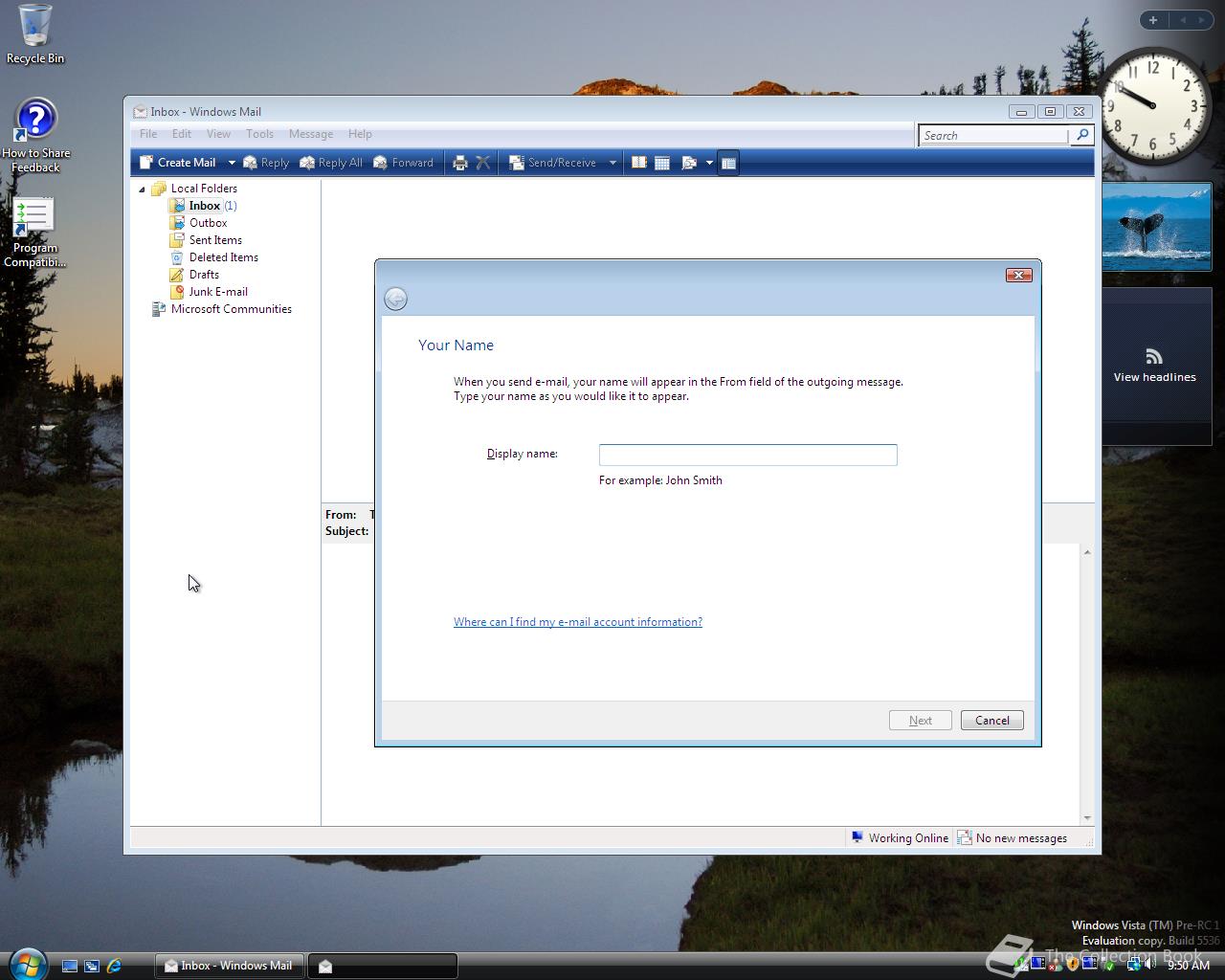Open the Edit menu
1225x980 pixels.
182,134
